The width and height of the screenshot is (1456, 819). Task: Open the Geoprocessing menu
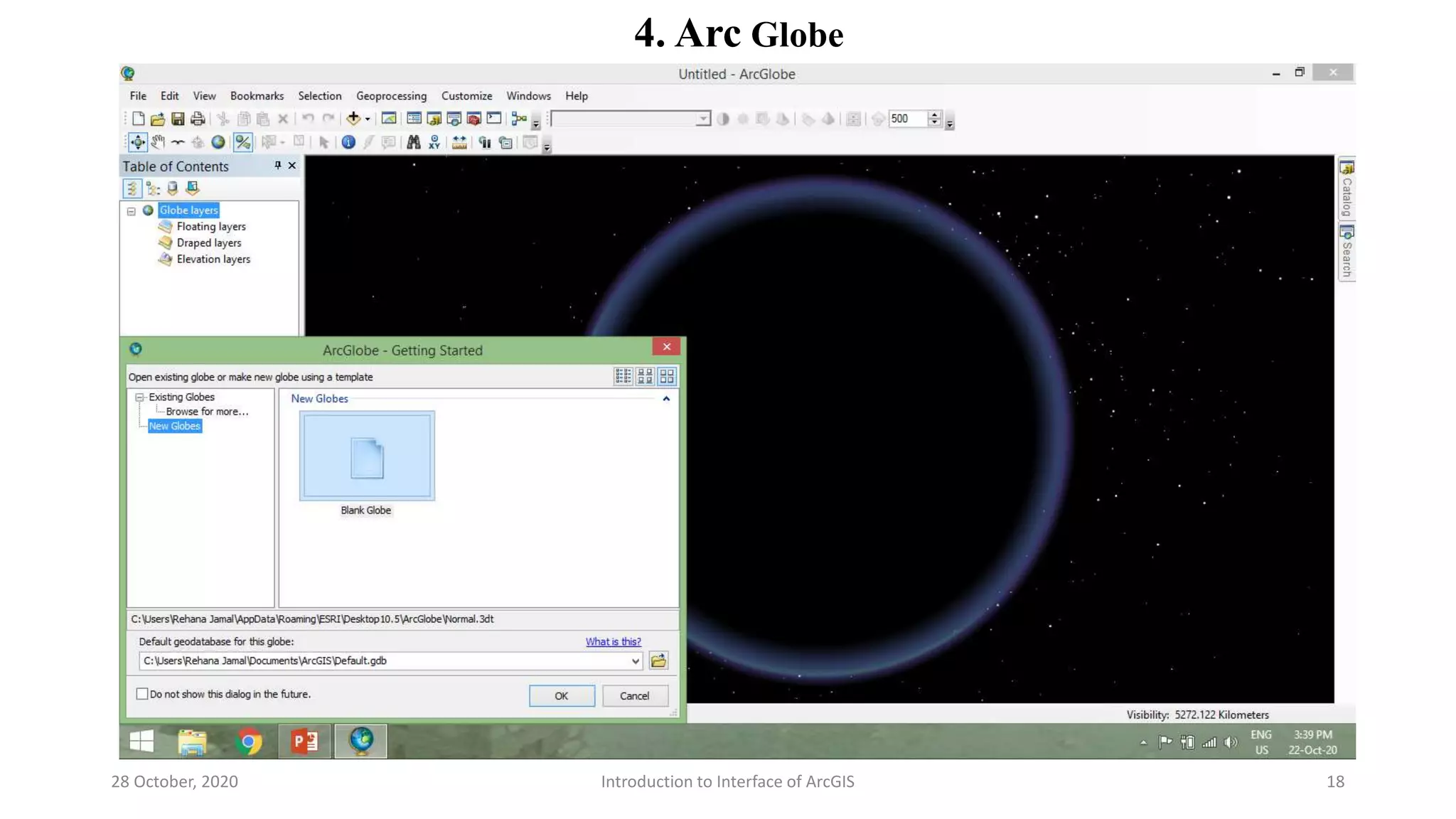tap(391, 96)
